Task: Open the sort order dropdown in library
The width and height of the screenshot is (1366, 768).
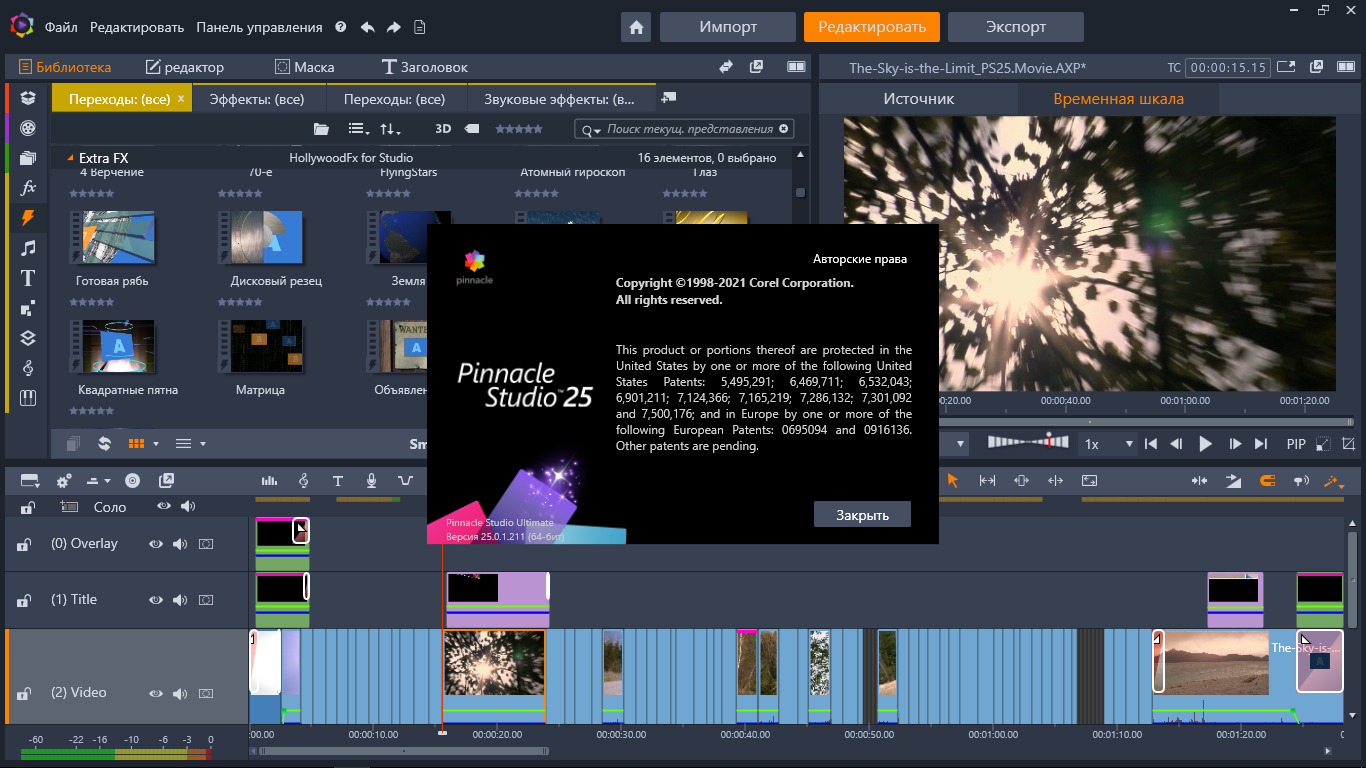Action: [x=390, y=129]
